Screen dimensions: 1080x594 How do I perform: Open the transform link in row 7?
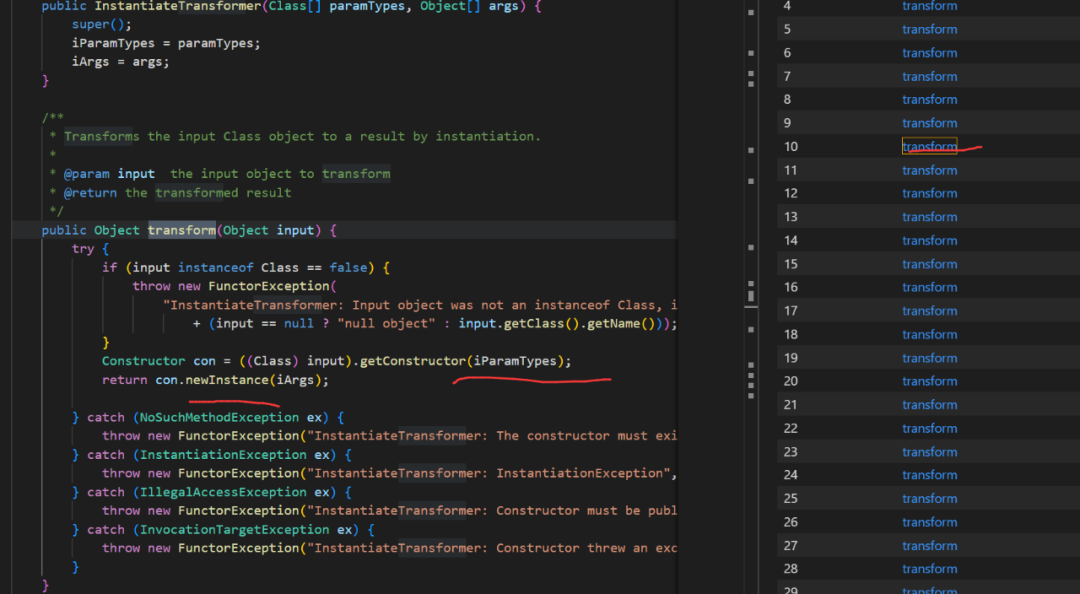[x=929, y=76]
